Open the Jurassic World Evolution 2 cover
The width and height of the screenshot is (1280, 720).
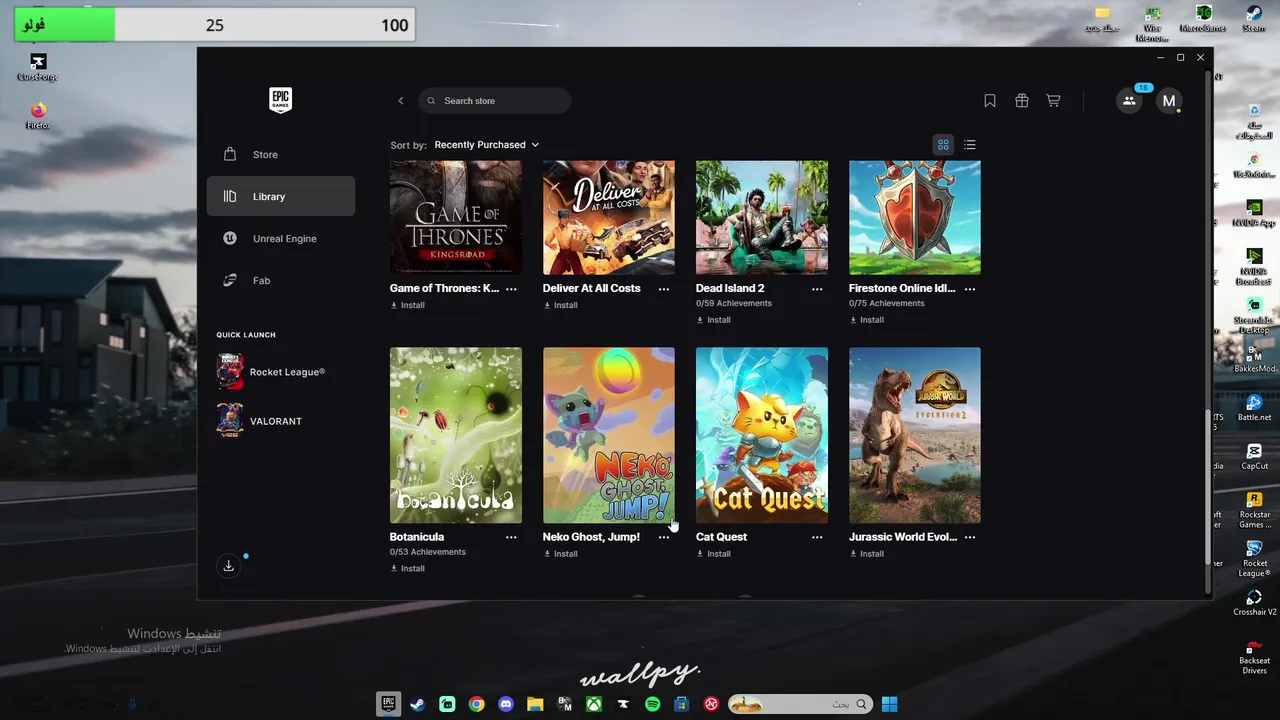[x=915, y=435]
